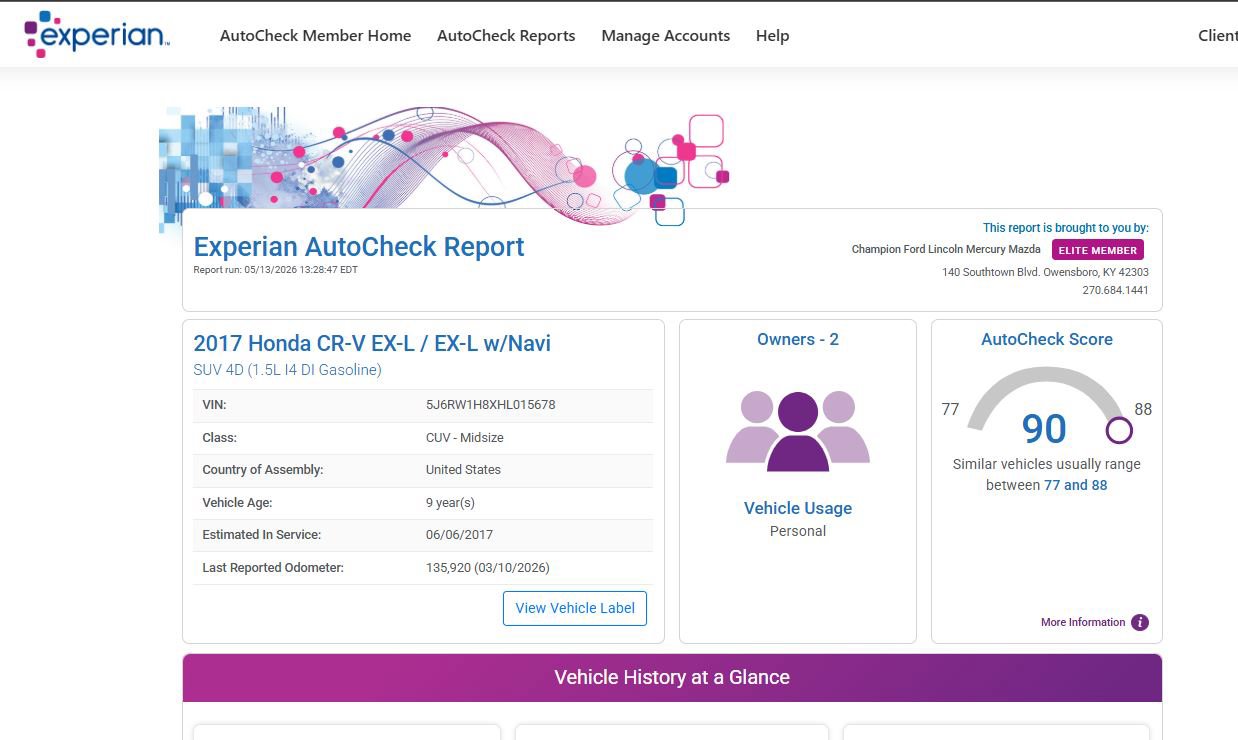Open AutoCheck Reports menu
1238x740 pixels.
506,36
